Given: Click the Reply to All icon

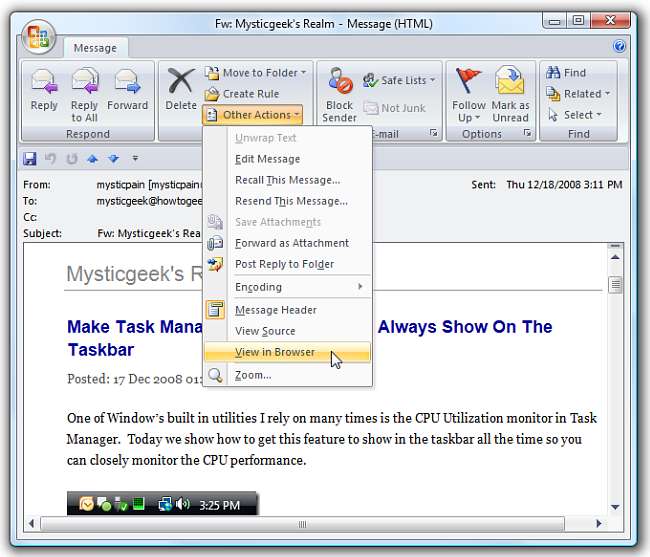Looking at the screenshot, I should [x=84, y=84].
